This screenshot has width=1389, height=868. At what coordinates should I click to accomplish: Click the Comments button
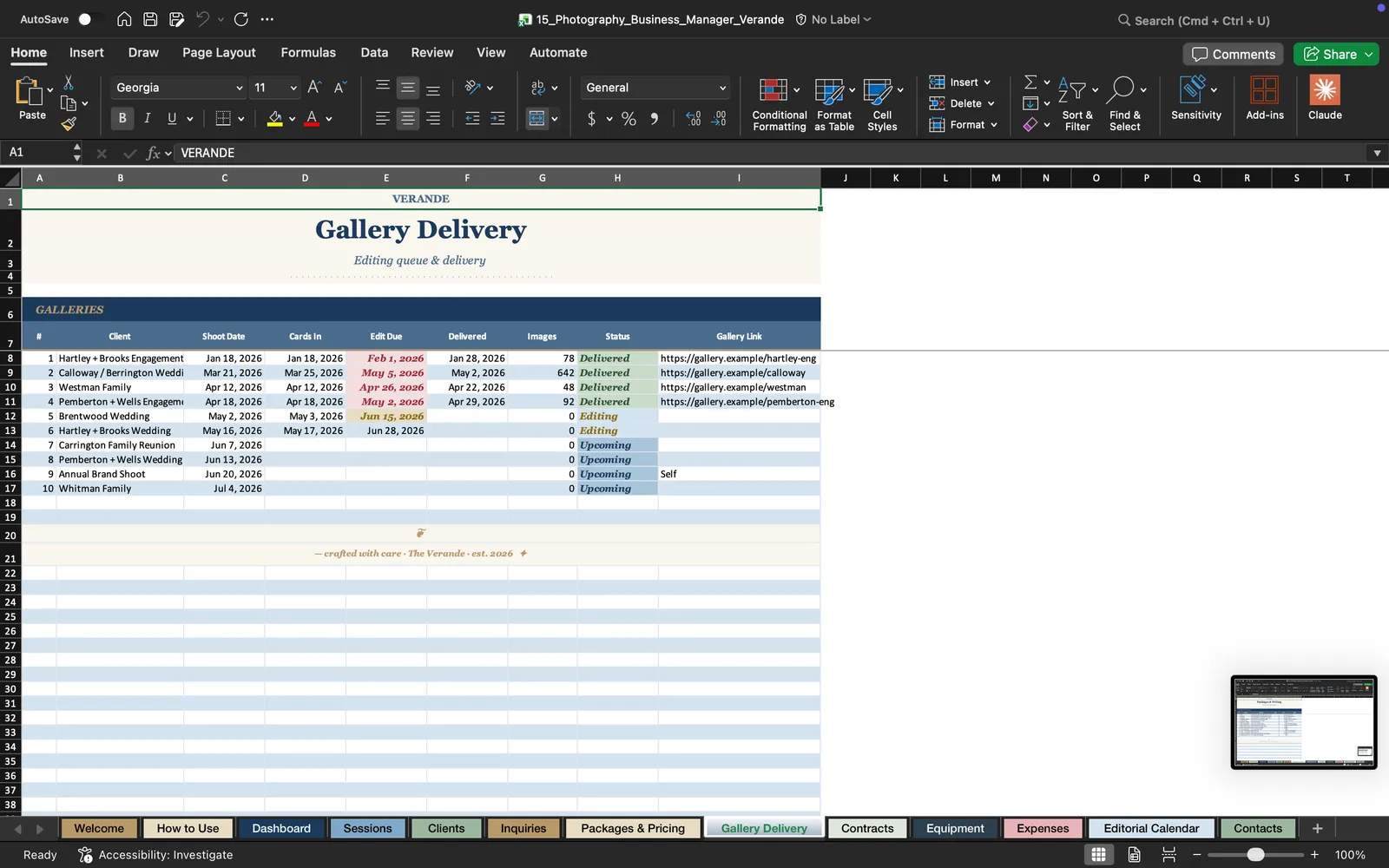click(x=1234, y=54)
